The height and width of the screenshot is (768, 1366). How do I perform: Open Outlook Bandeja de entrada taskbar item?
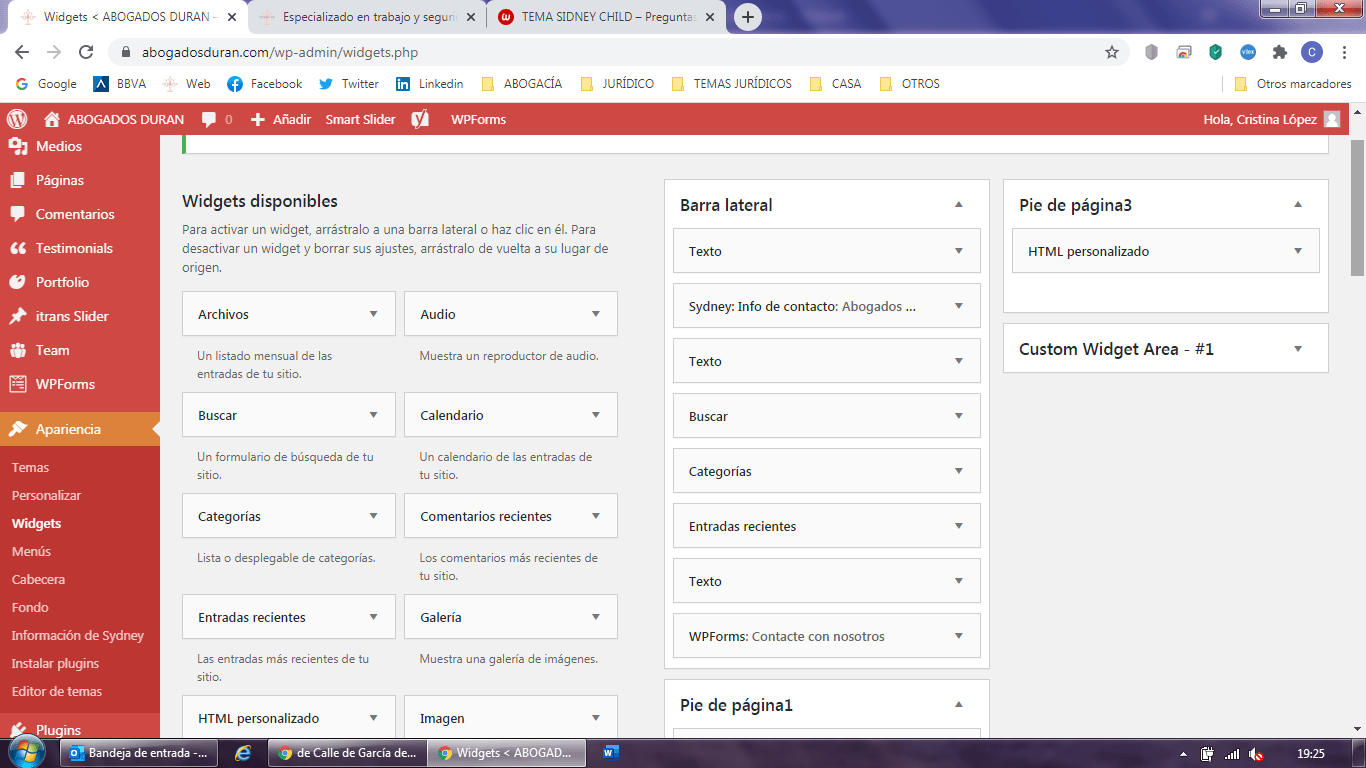[139, 753]
